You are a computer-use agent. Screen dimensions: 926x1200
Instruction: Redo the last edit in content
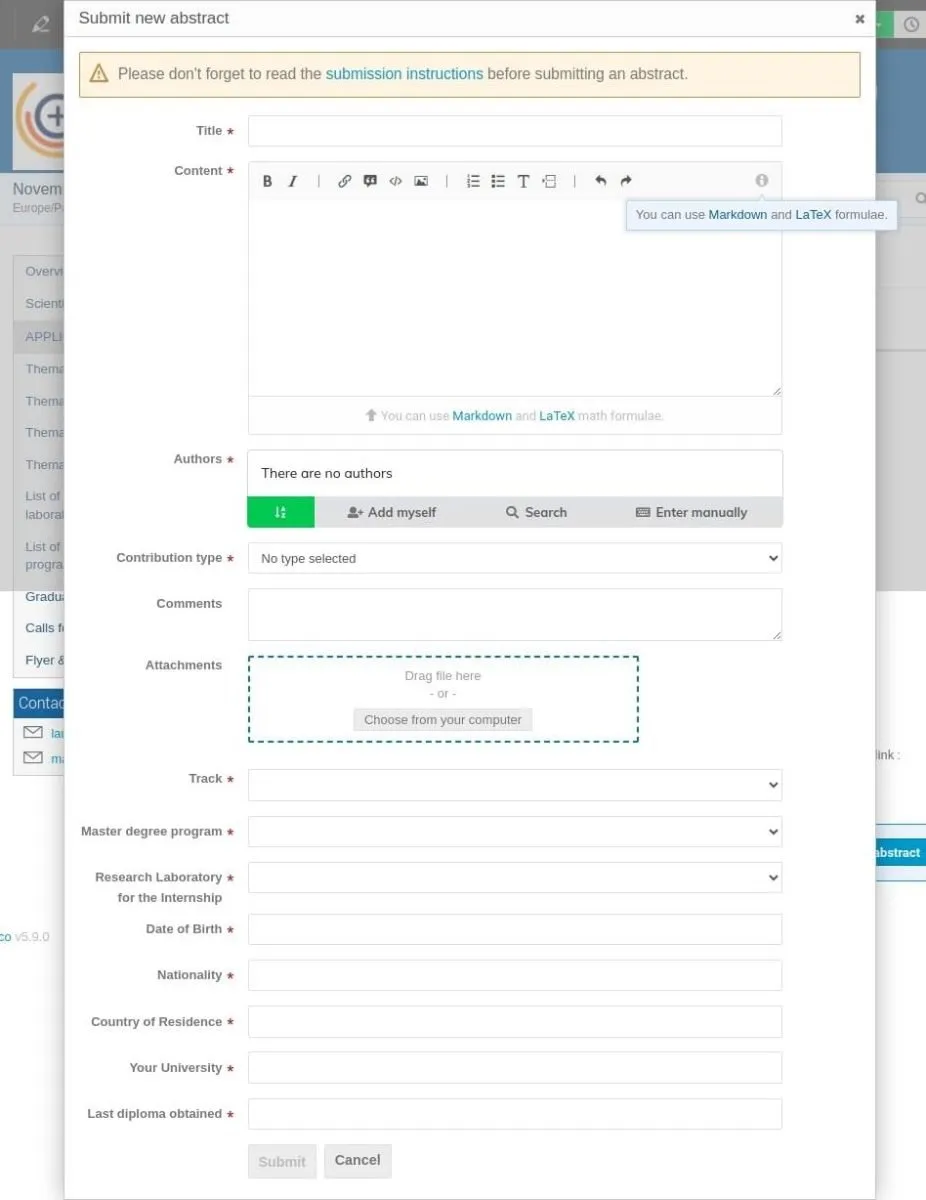click(626, 181)
